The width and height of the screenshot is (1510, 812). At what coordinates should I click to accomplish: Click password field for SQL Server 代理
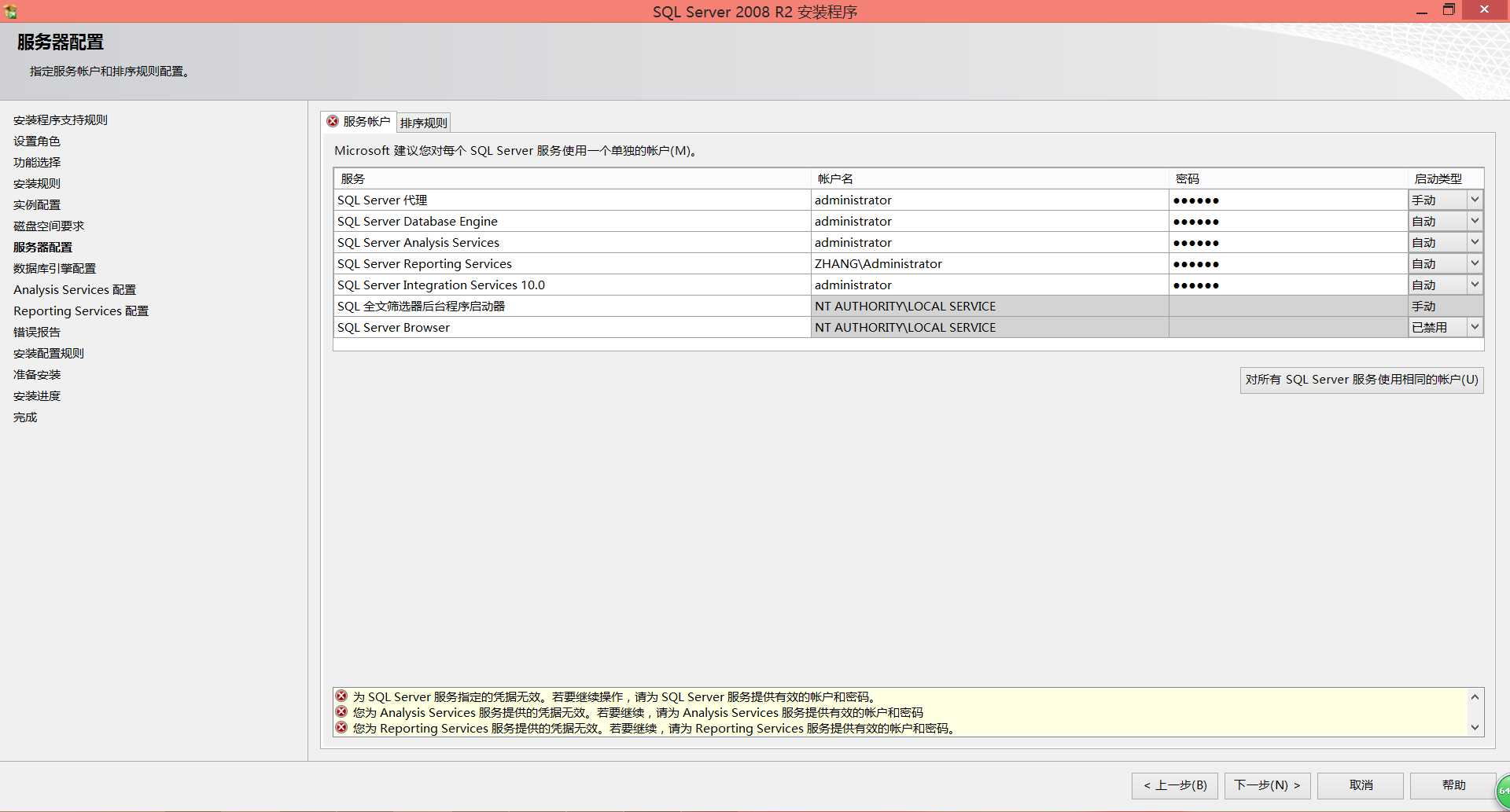pos(1288,200)
